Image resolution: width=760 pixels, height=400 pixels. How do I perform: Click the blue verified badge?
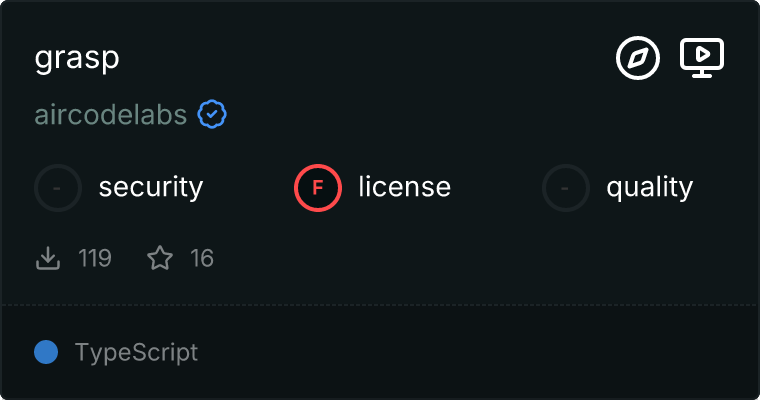(212, 115)
